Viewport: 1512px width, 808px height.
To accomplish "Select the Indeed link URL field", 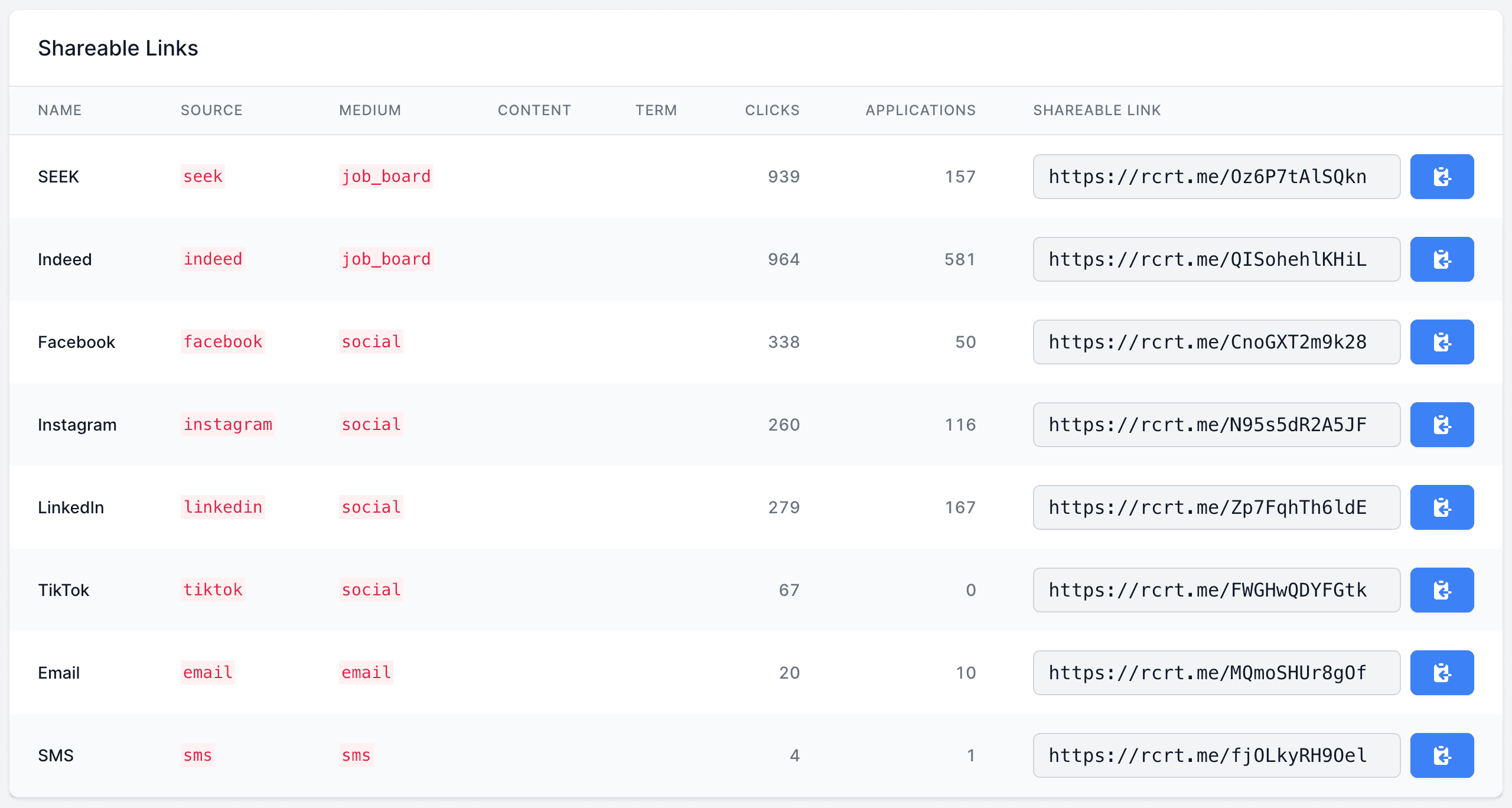I will pyautogui.click(x=1216, y=259).
